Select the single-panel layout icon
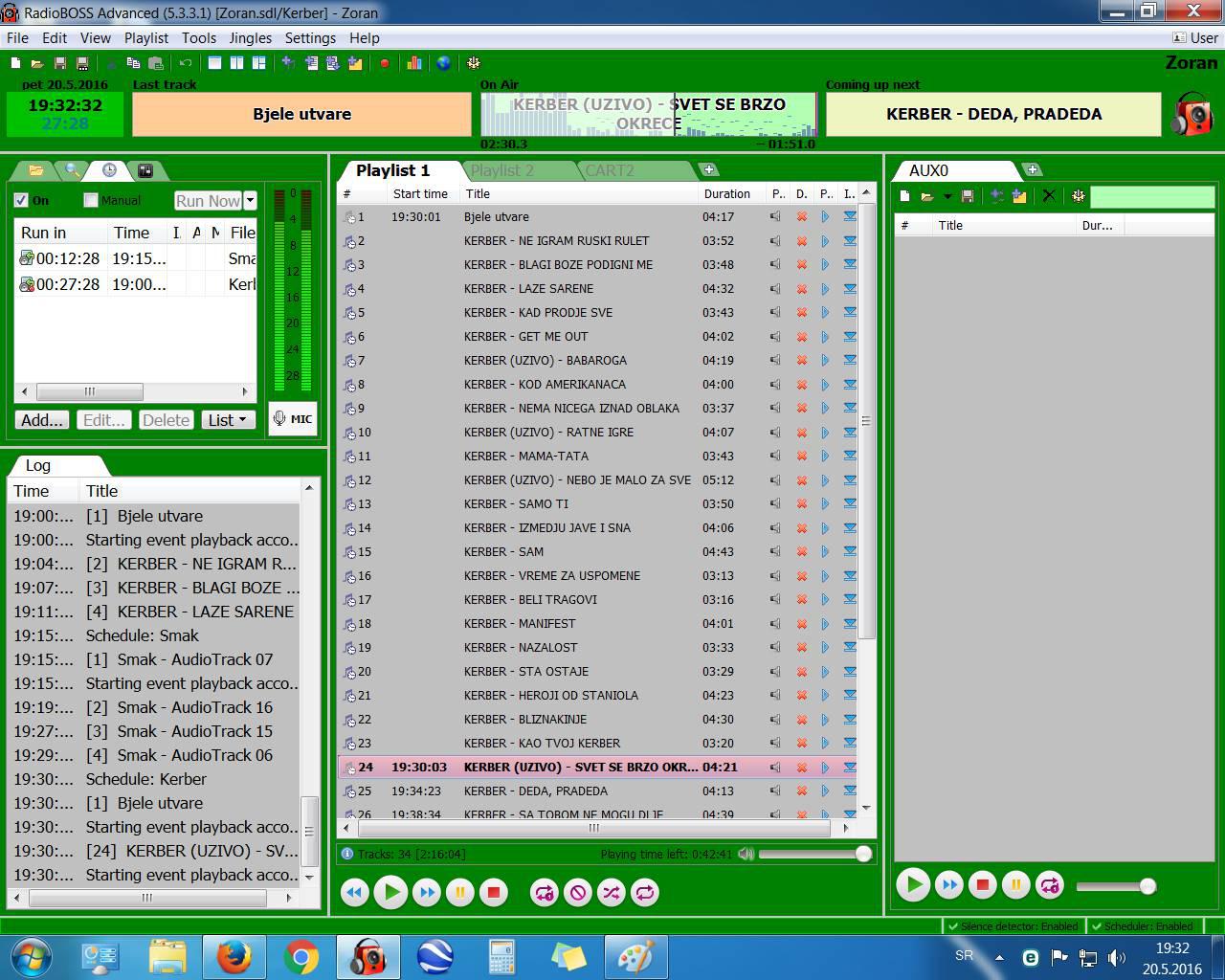Image resolution: width=1225 pixels, height=980 pixels. coord(214,63)
